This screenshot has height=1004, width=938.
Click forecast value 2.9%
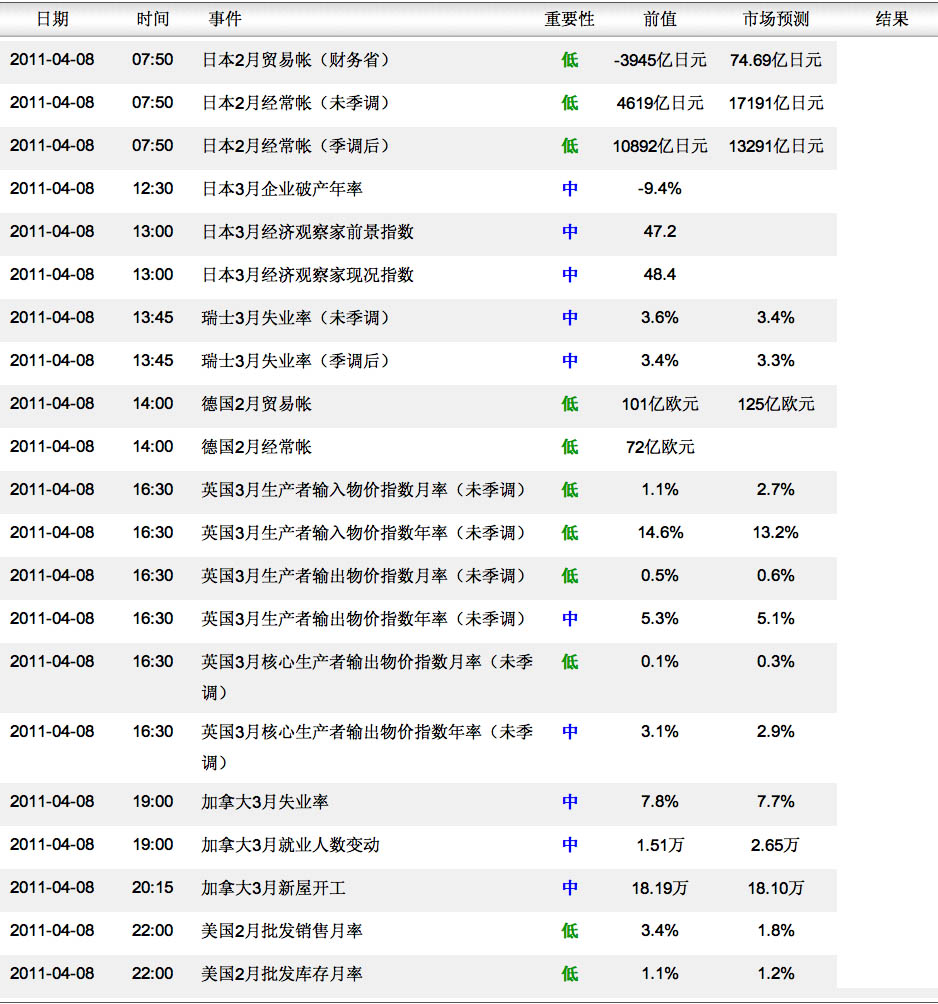point(775,731)
